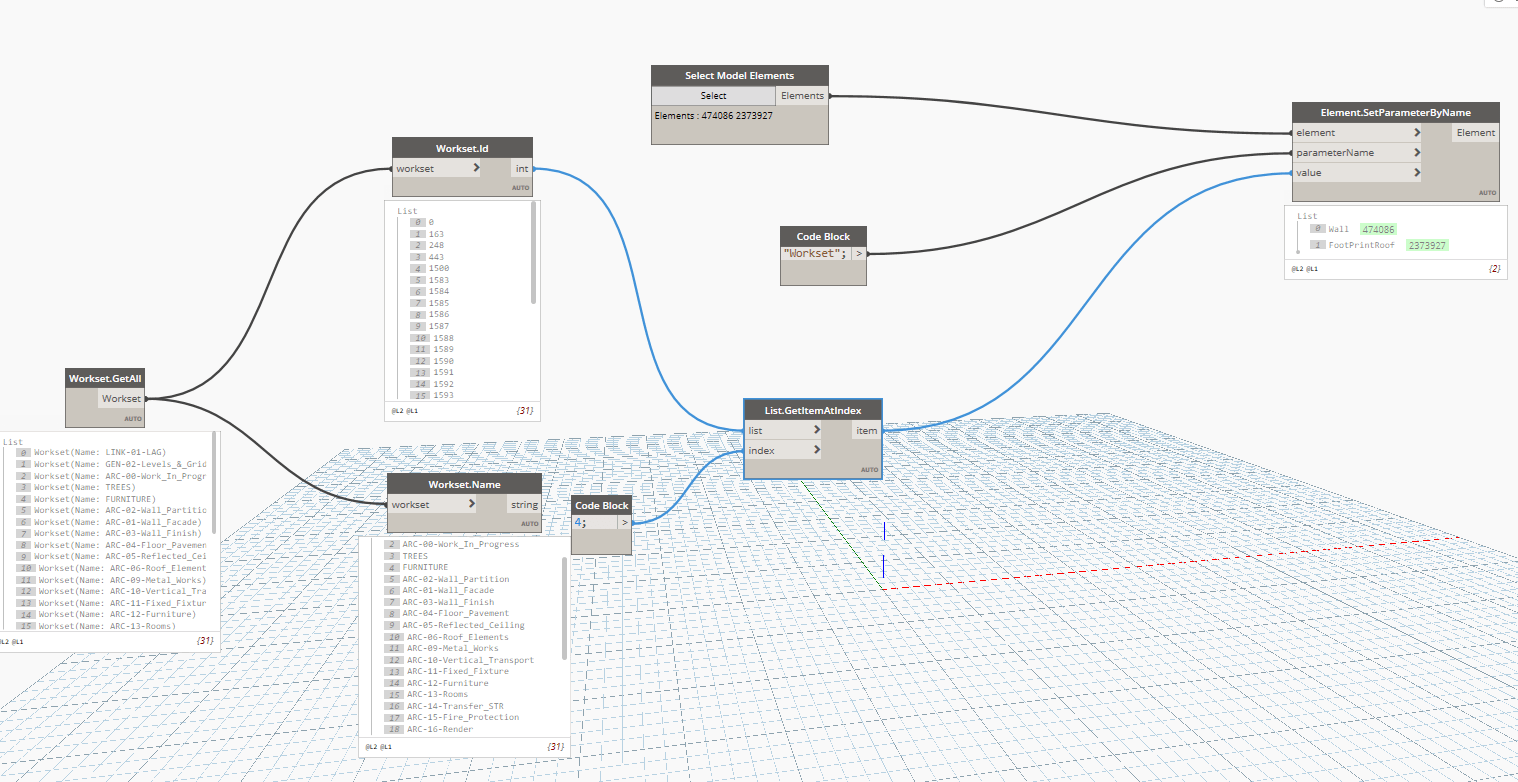Click the Select button in Select Model Elements

point(714,96)
